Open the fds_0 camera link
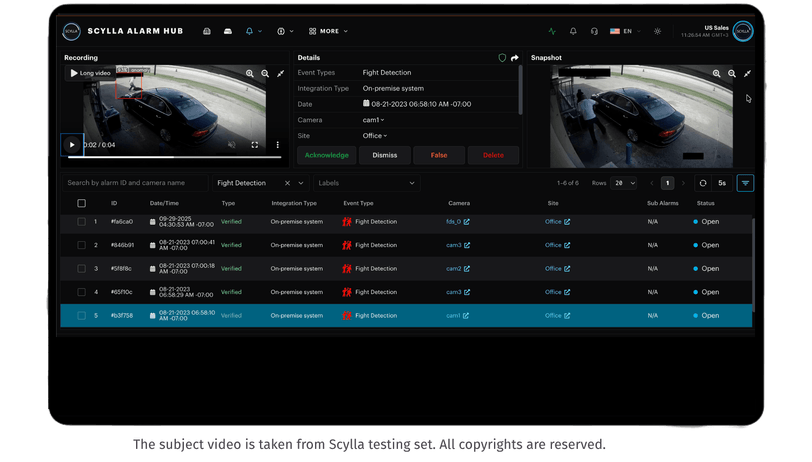The width and height of the screenshot is (812, 462). (x=458, y=222)
